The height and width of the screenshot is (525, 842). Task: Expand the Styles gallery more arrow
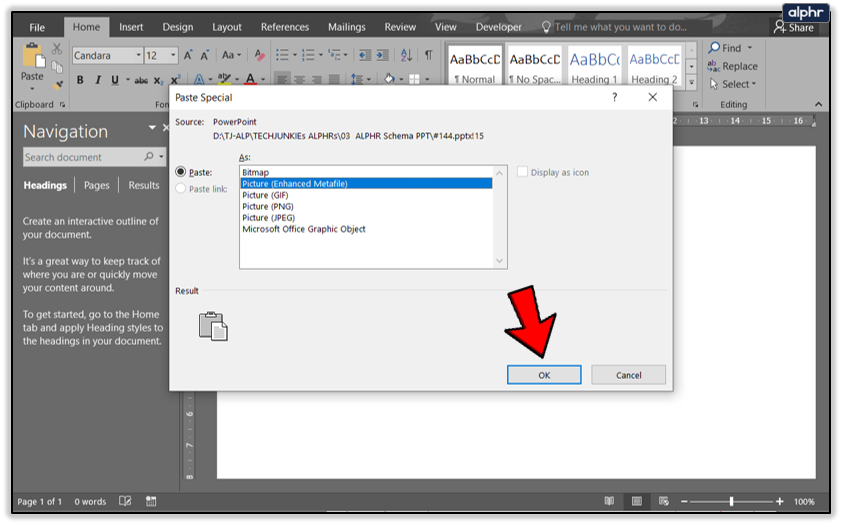point(692,83)
